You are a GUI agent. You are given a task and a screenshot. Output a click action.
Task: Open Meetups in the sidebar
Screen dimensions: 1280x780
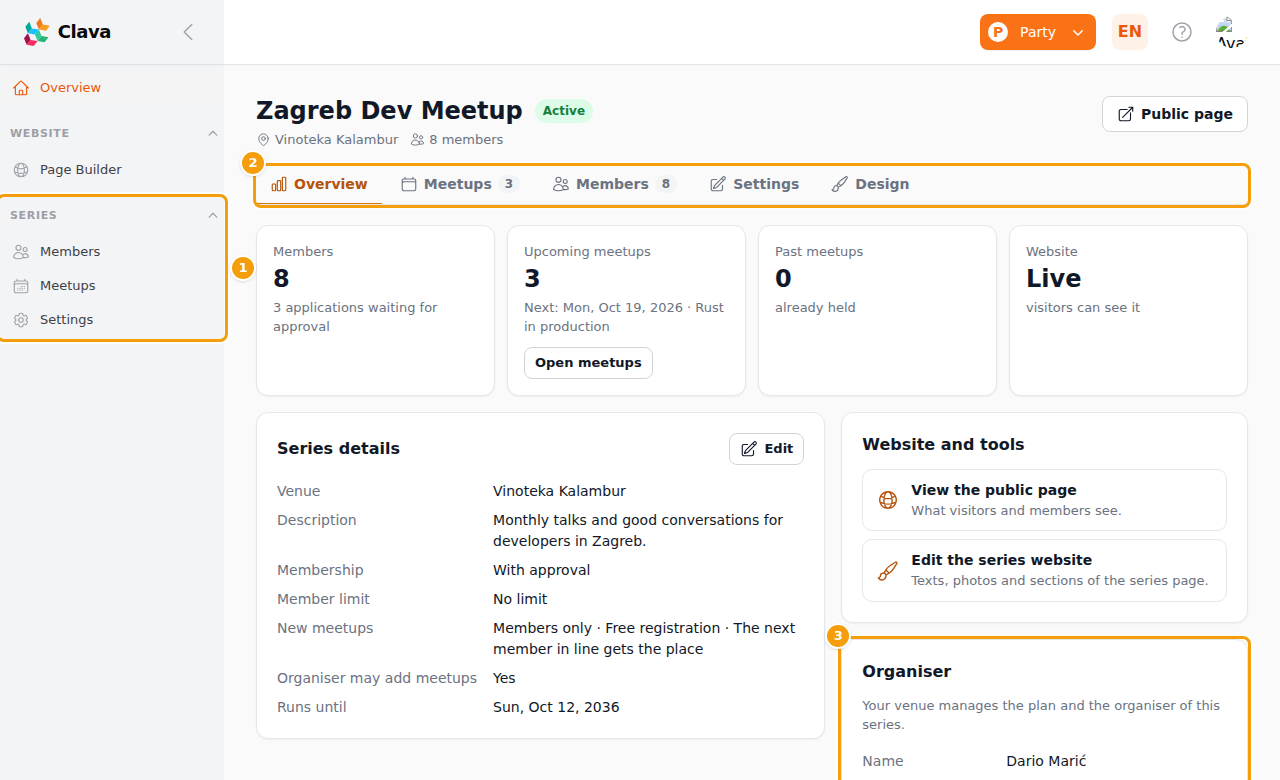[x=112, y=286]
